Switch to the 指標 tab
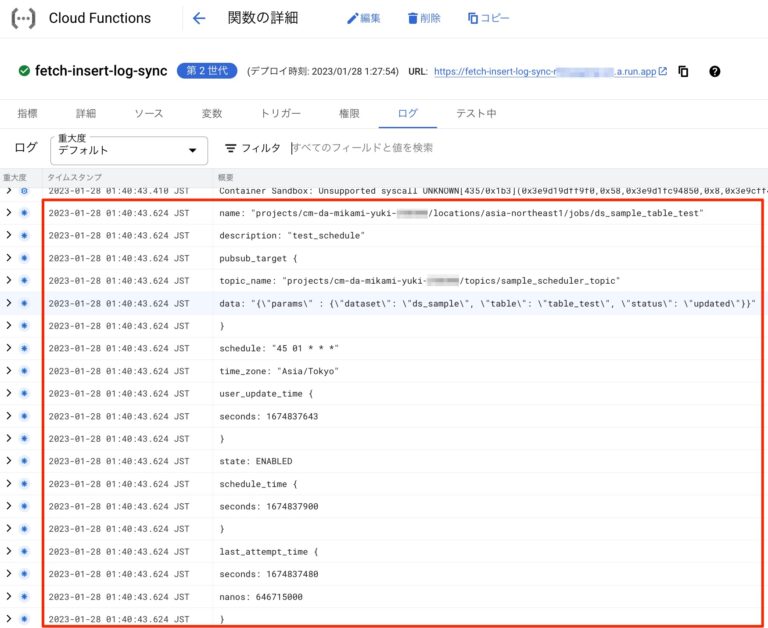 [27, 114]
